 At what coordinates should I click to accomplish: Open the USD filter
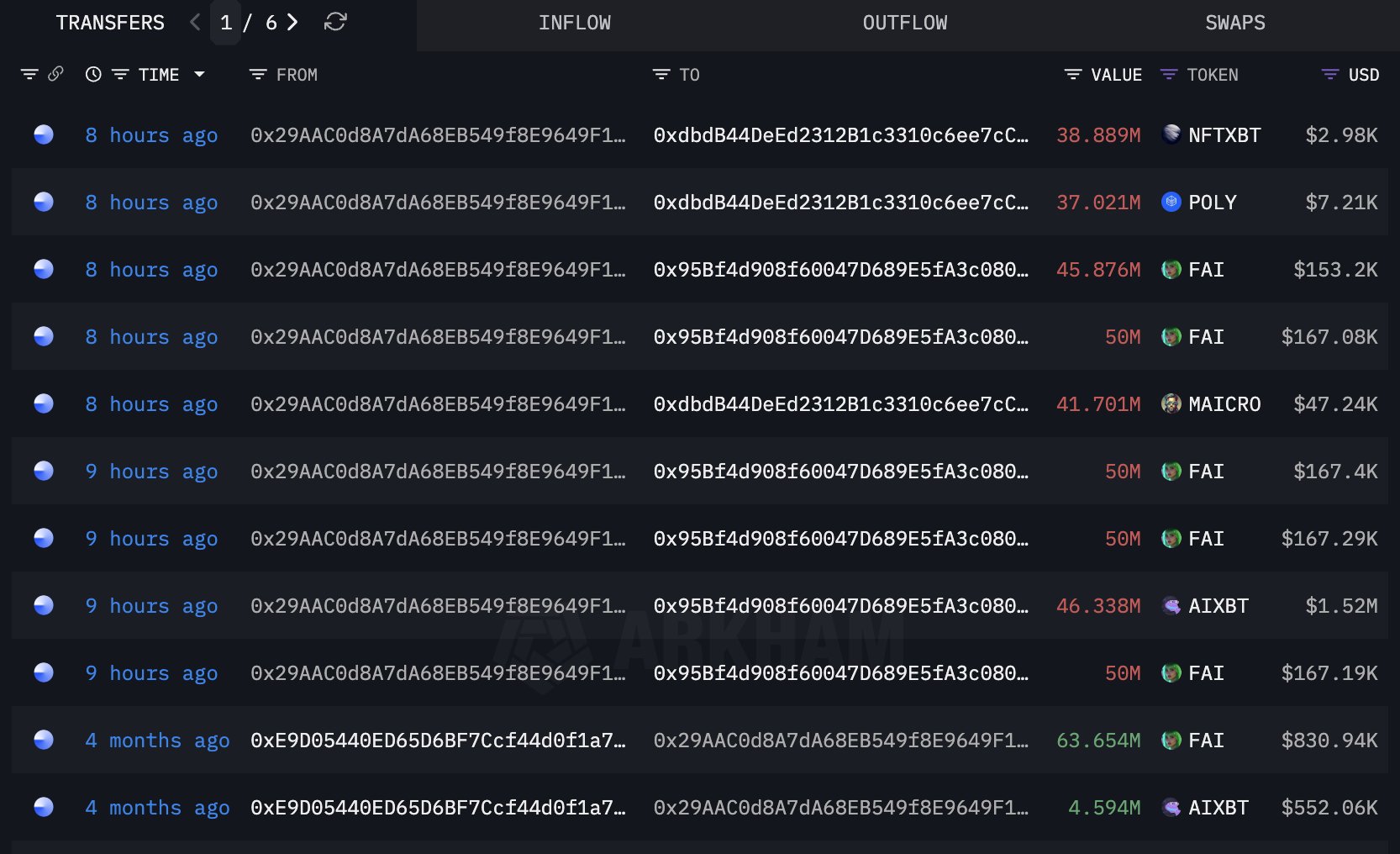click(x=1329, y=75)
